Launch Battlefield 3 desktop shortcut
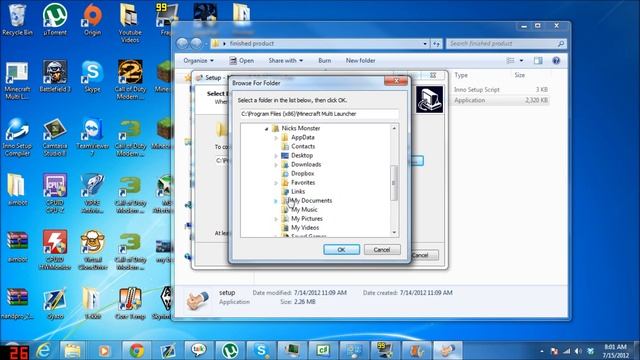 click(x=55, y=77)
